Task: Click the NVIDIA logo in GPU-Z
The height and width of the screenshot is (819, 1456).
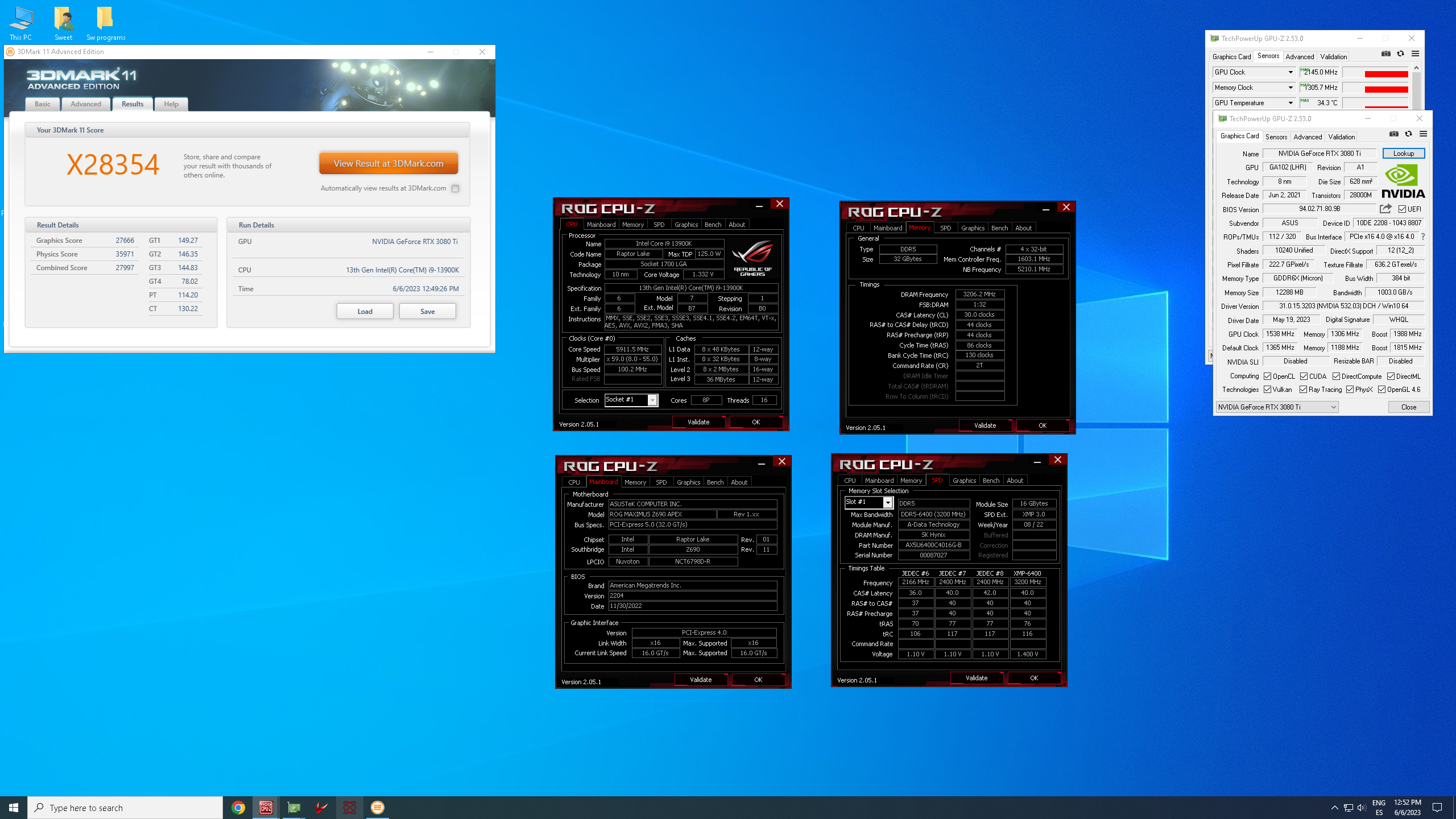Action: (x=1403, y=181)
